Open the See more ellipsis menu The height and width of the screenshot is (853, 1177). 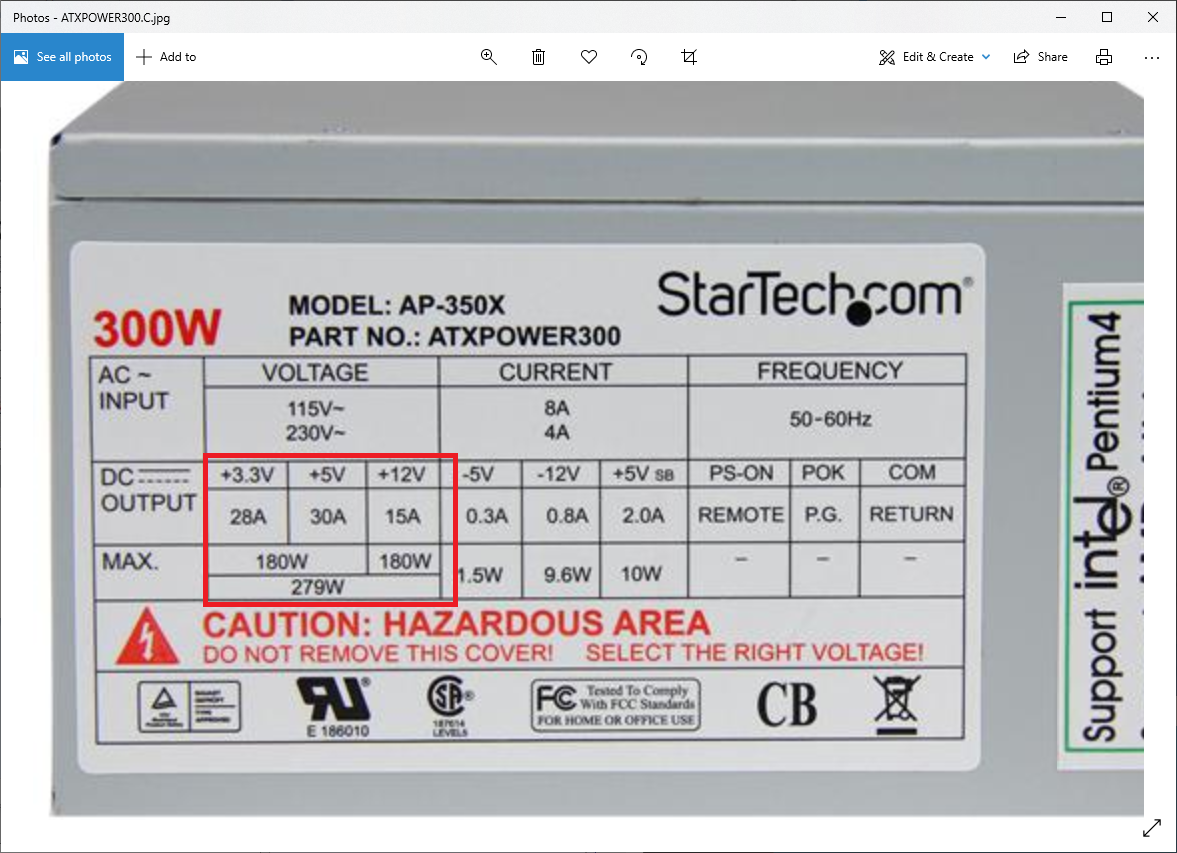pyautogui.click(x=1151, y=57)
